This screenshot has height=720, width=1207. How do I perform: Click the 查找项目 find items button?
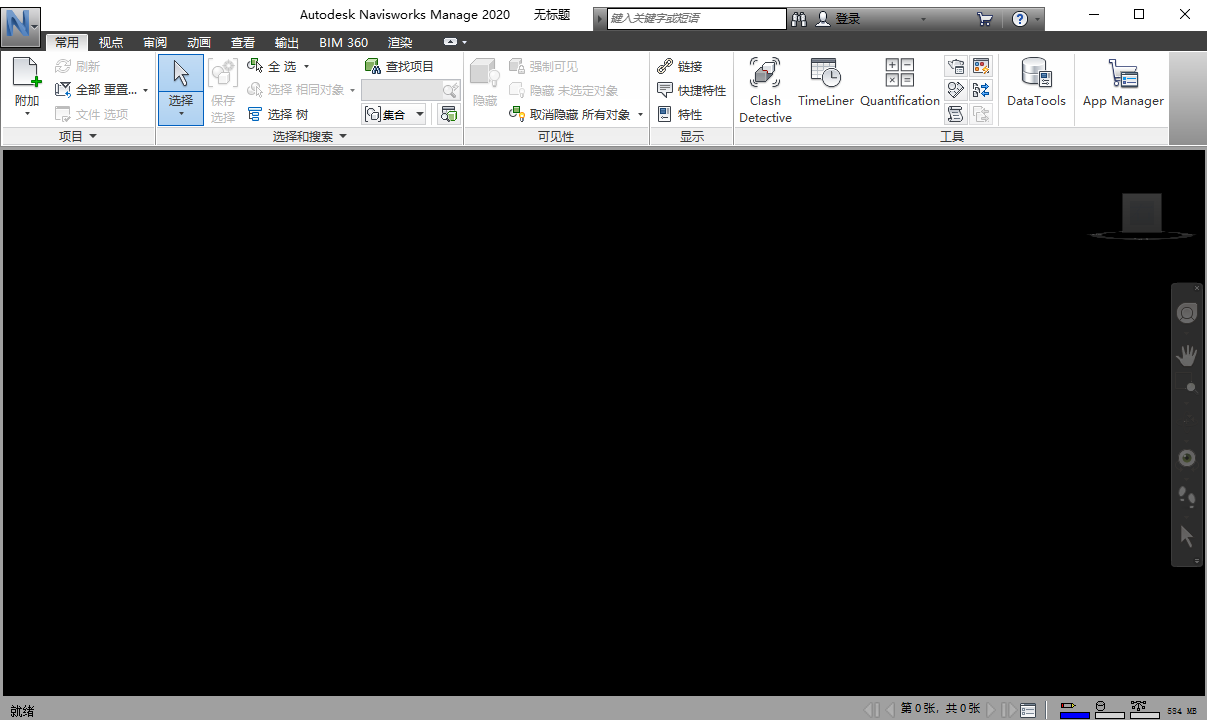[407, 65]
